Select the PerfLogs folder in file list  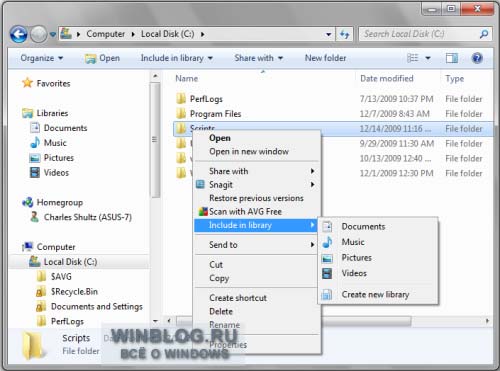click(206, 99)
